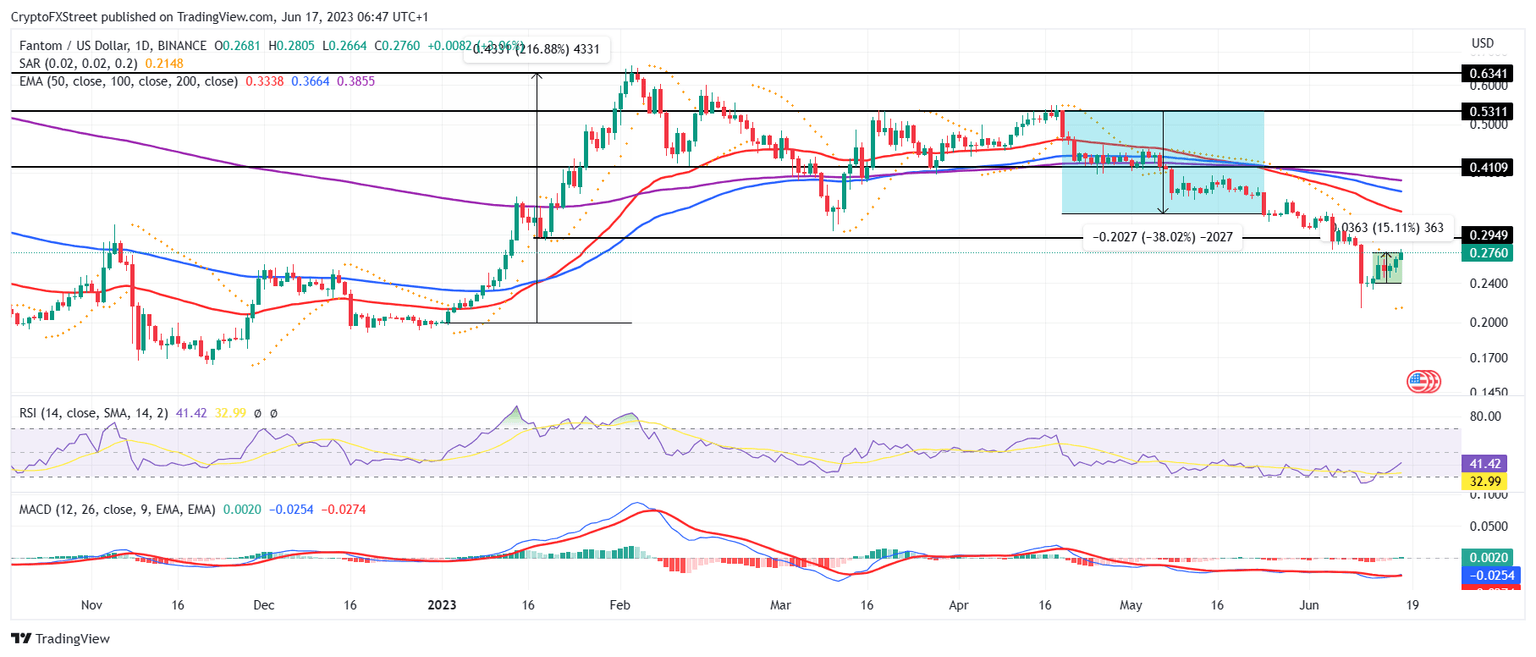1536x657 pixels.
Task: Click the TradingView logo at bottom left
Action: point(60,638)
